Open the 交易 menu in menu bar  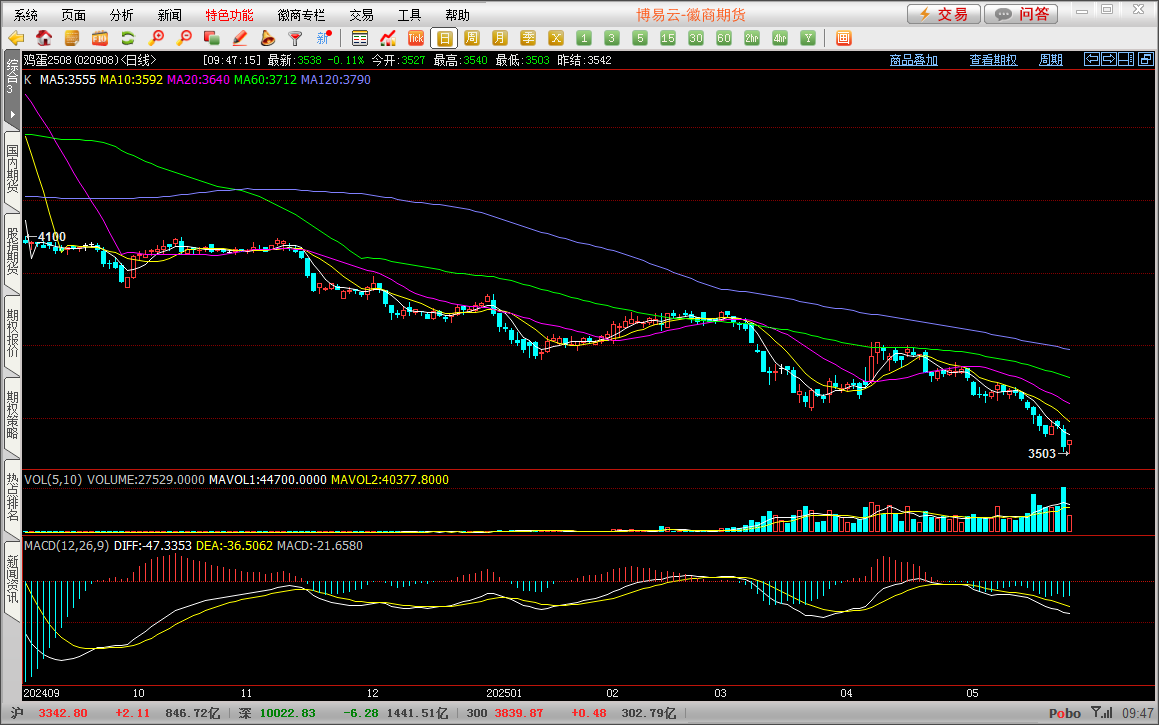click(x=361, y=15)
